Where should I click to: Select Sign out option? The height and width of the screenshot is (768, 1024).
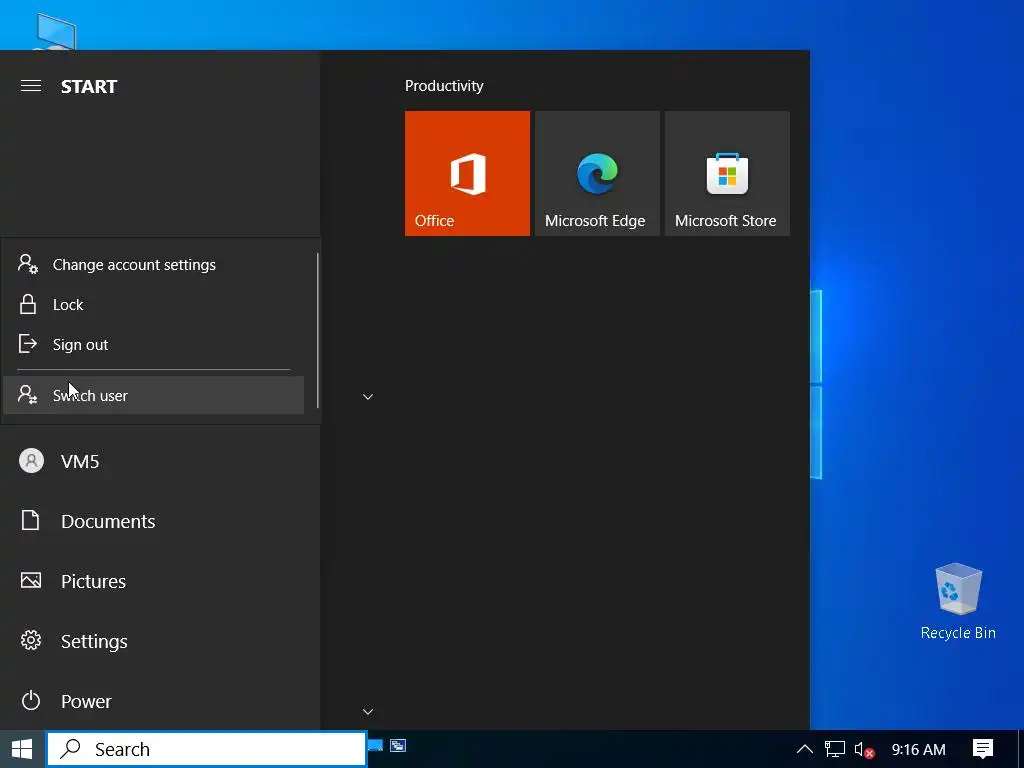(153, 344)
